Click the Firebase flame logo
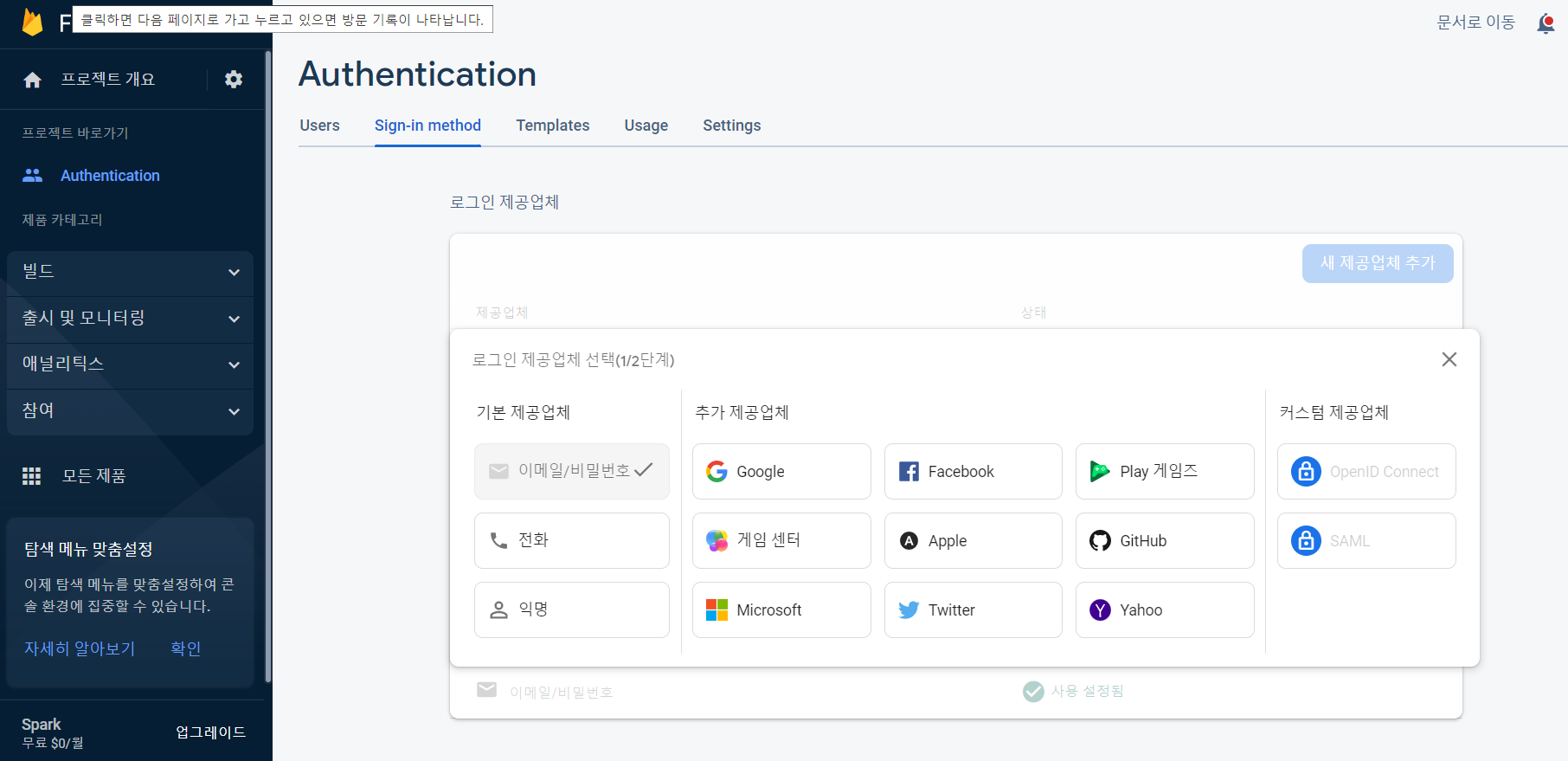 point(33,22)
